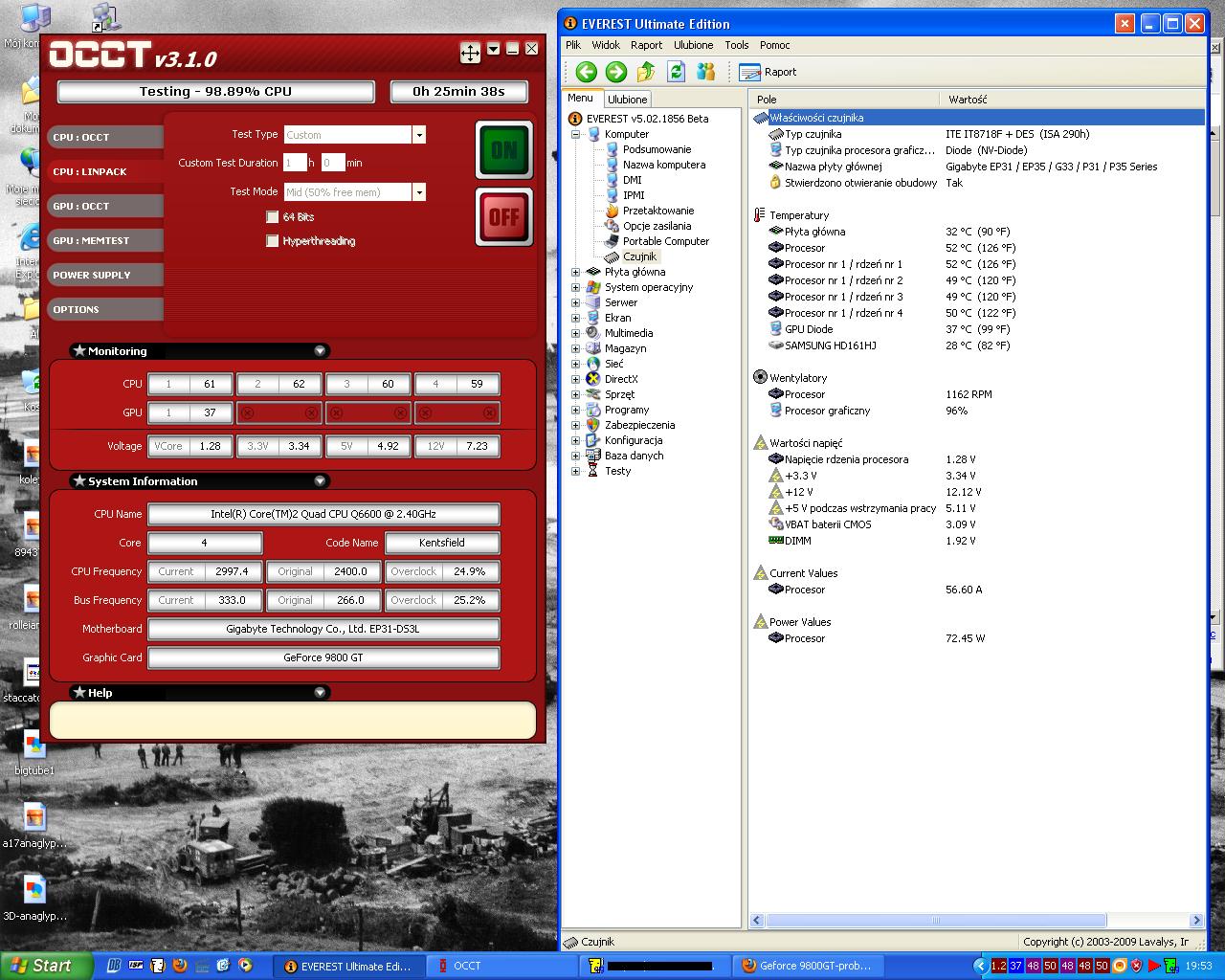Click the green back arrow in EVEREST toolbar
Screen dimensions: 1225x980
click(587, 72)
